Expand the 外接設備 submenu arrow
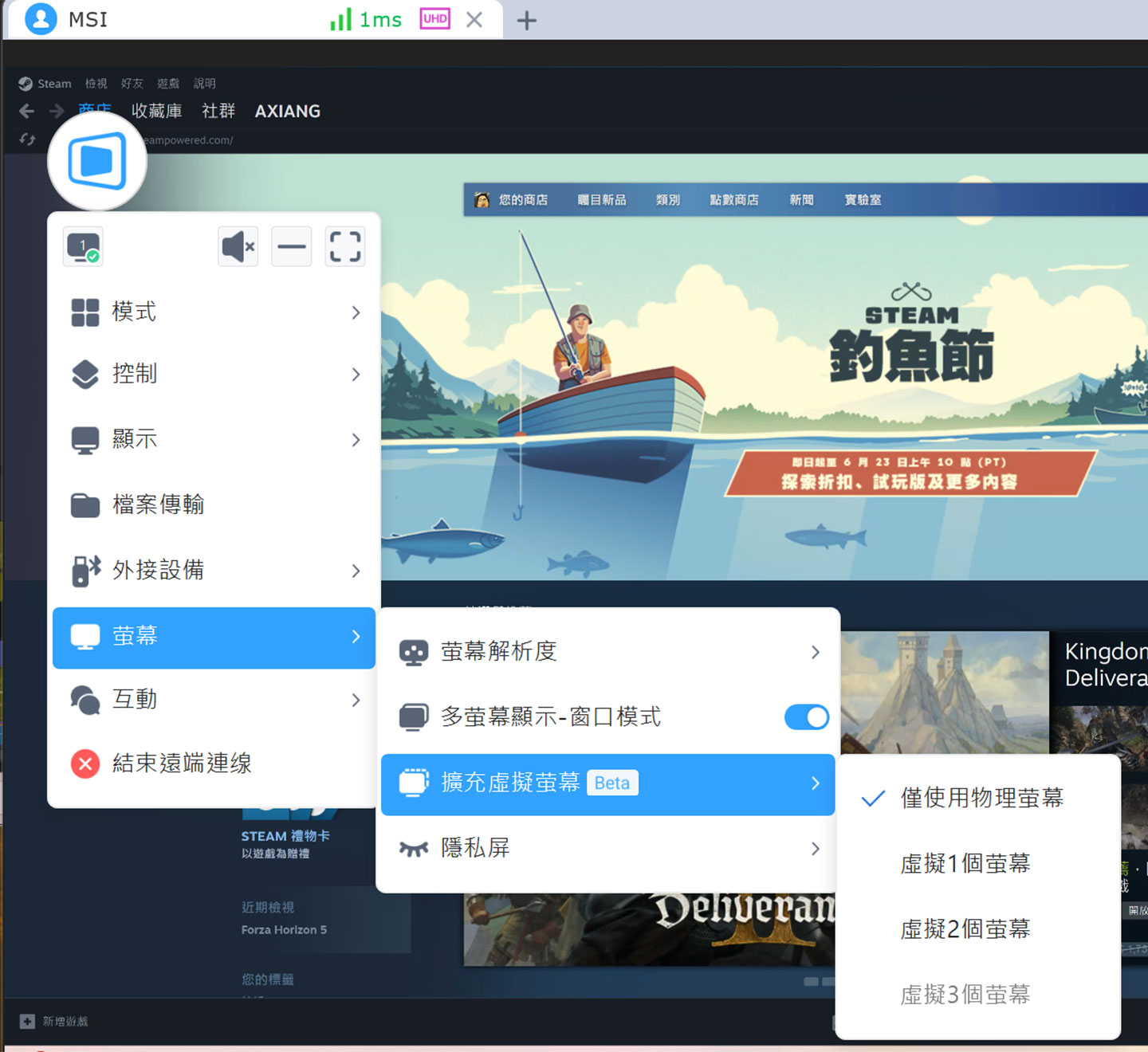Screen dimensions: 1148x1052 pos(356,571)
